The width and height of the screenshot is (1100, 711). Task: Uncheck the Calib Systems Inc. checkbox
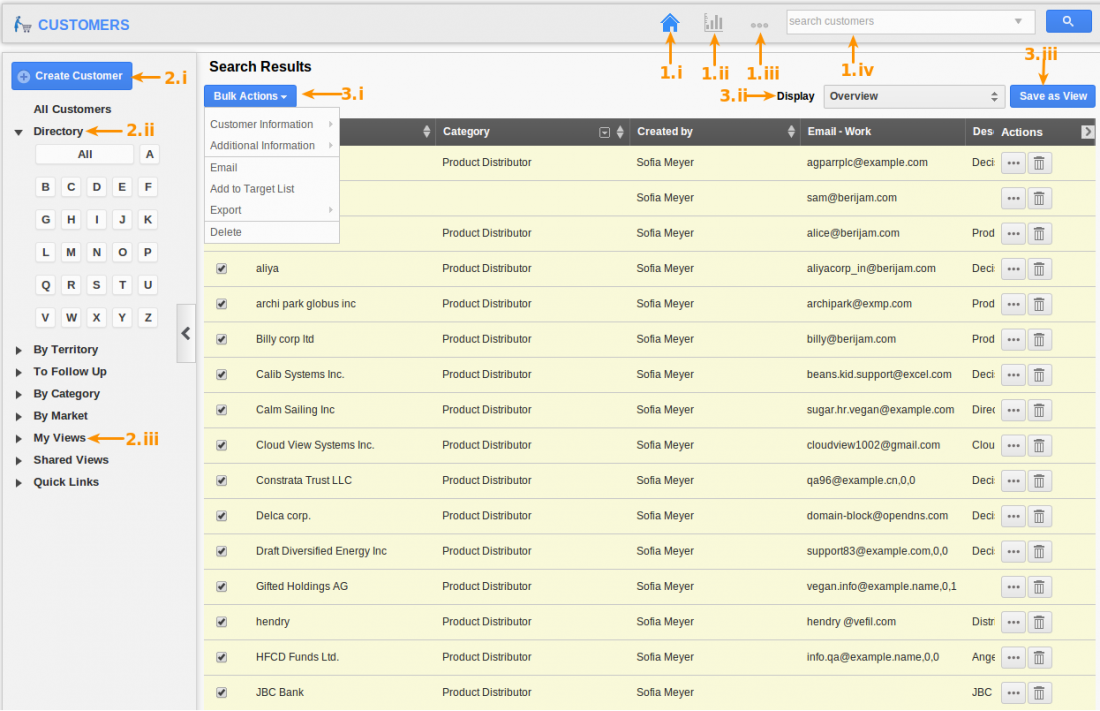pyautogui.click(x=222, y=375)
